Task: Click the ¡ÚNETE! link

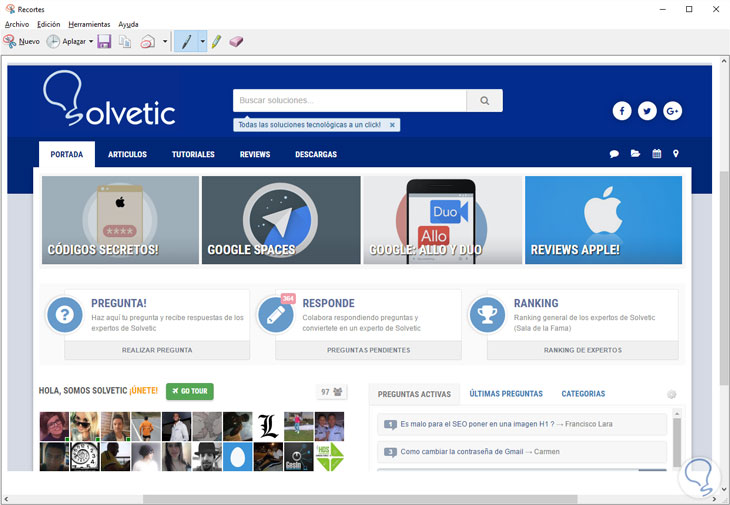Action: pyautogui.click(x=144, y=391)
